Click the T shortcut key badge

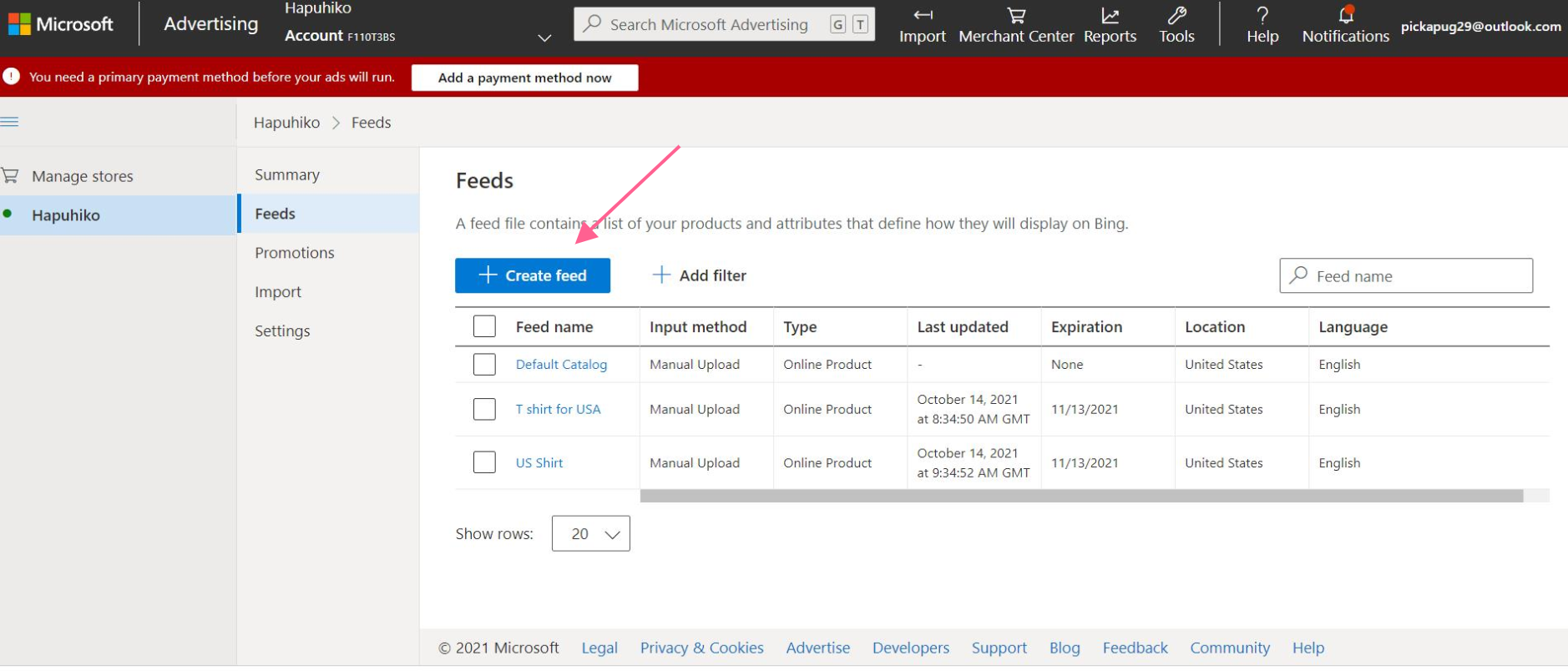pos(860,24)
